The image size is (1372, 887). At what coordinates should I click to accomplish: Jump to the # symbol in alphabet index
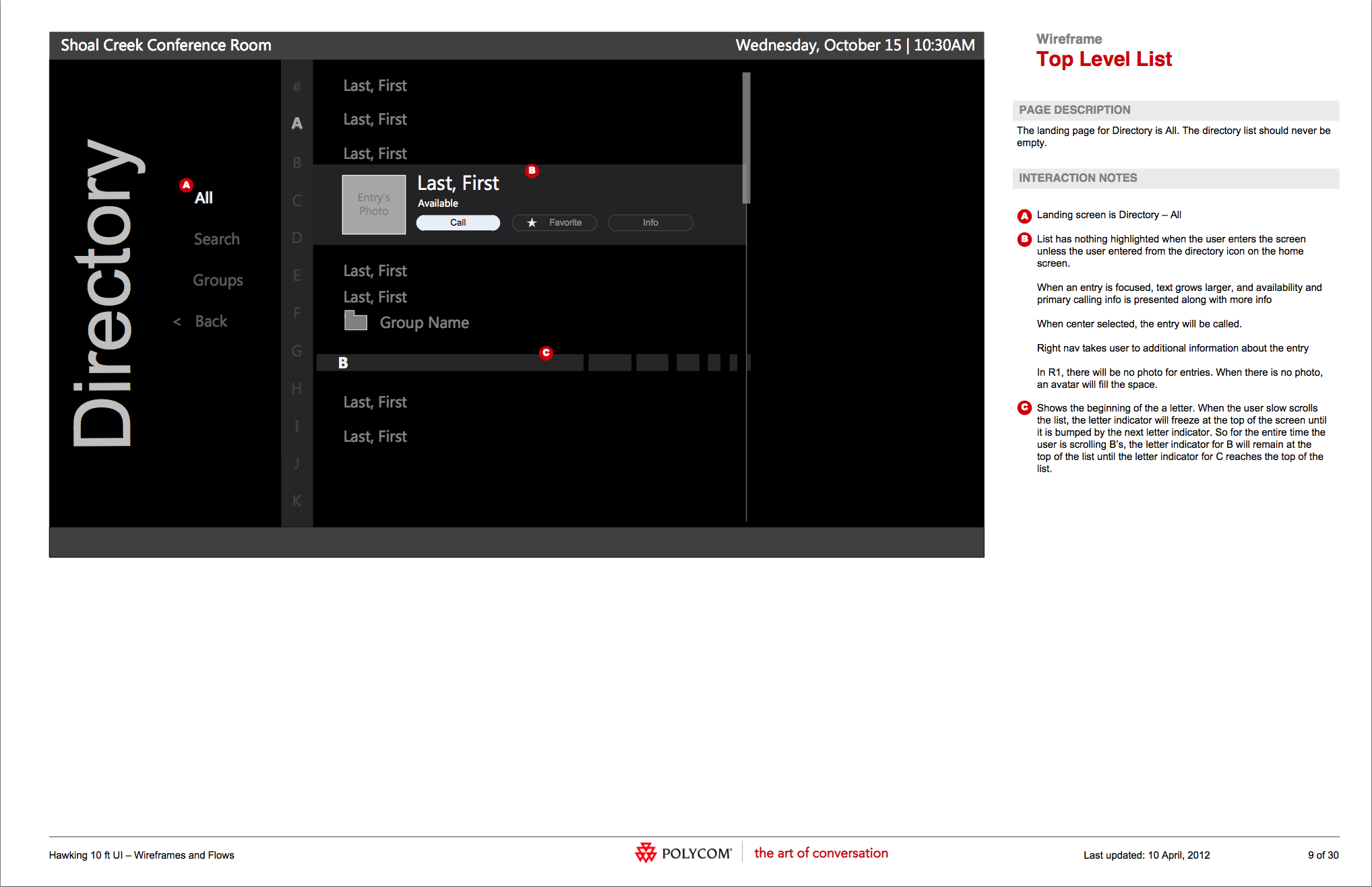pyautogui.click(x=297, y=86)
